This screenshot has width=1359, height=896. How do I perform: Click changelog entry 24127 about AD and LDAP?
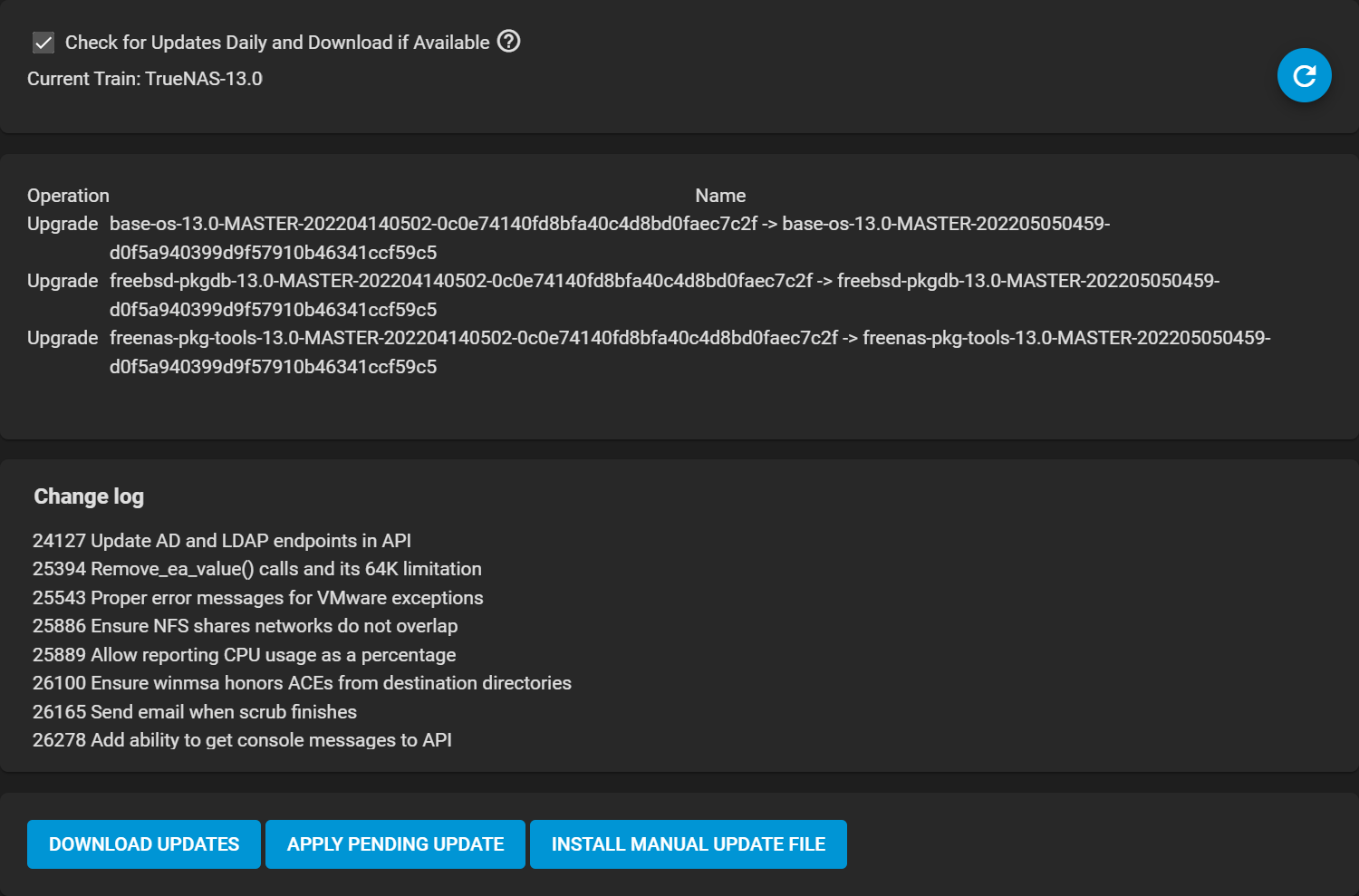coord(222,541)
